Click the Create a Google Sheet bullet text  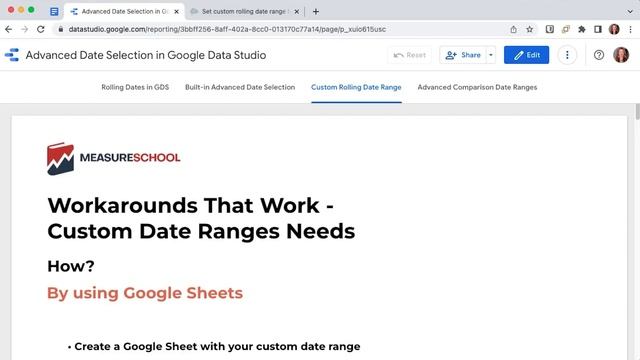point(217,347)
